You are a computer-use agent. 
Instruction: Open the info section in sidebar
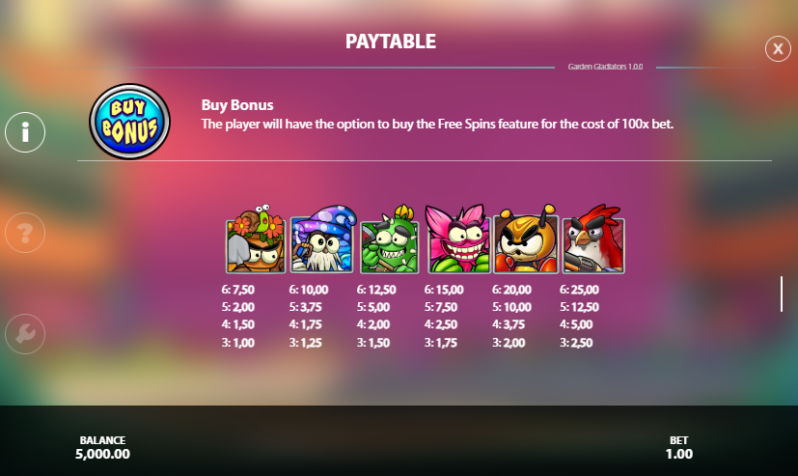(25, 132)
